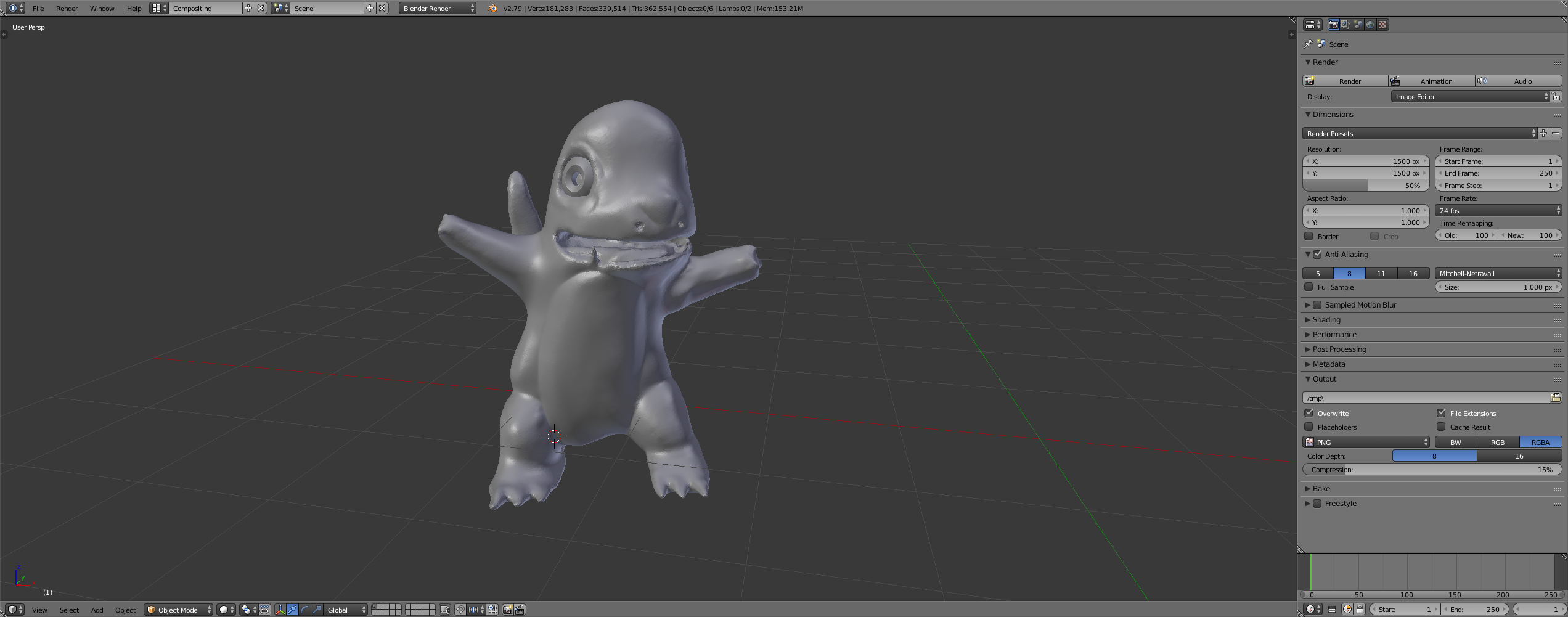Viewport: 1568px width, 617px height.
Task: Open the Global orientation dropdown
Action: coord(346,610)
